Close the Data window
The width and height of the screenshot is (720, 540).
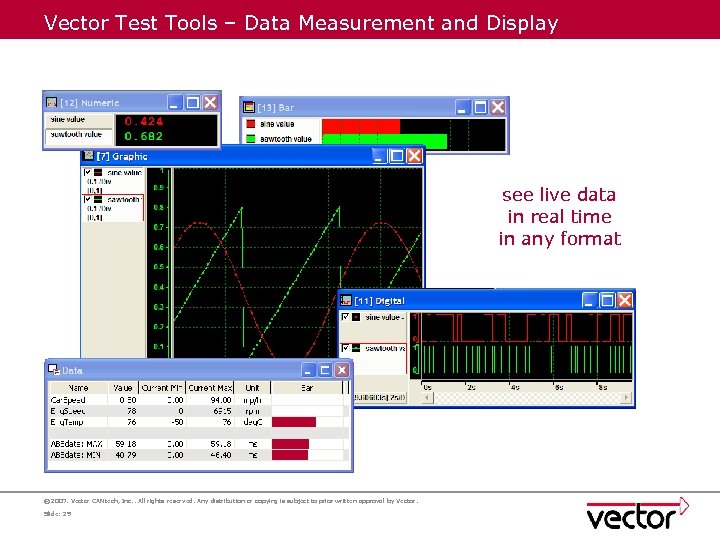click(342, 370)
